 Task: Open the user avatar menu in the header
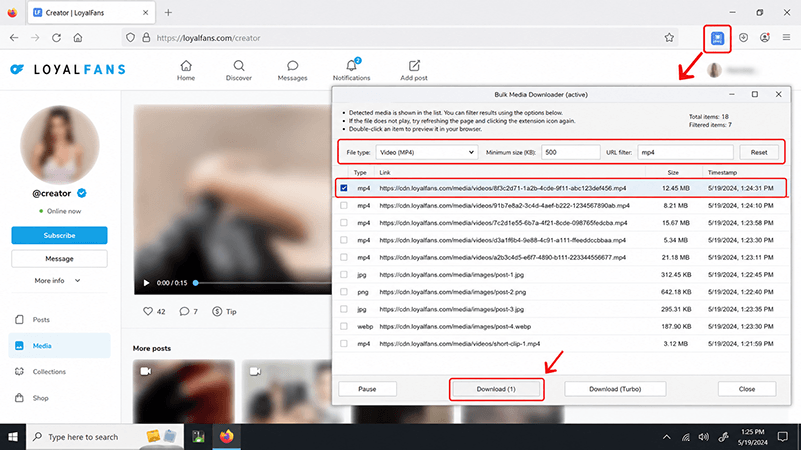[715, 70]
